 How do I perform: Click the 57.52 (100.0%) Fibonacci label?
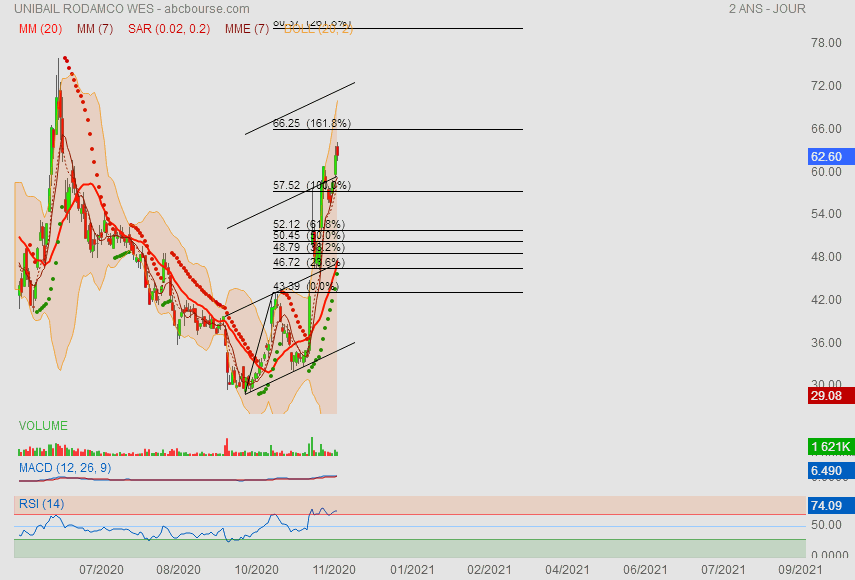312,185
